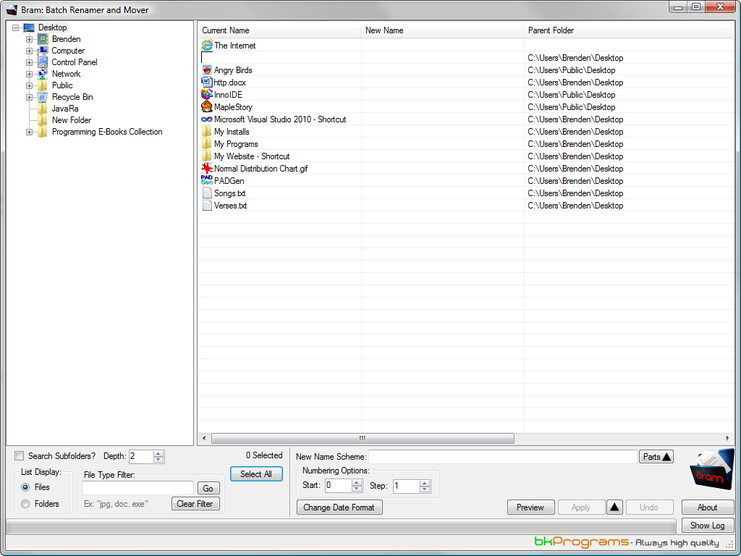The image size is (741, 556).
Task: Open the Parts dropdown menu
Action: 657,457
